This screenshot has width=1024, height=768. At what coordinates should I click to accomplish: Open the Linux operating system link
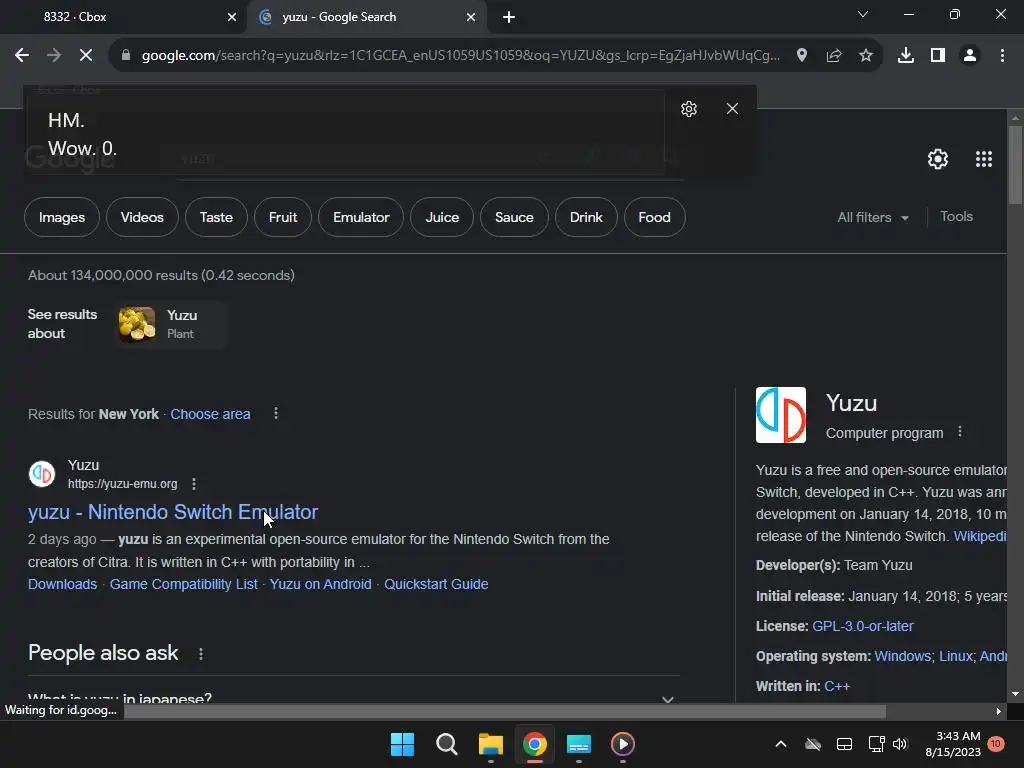pyautogui.click(x=955, y=656)
